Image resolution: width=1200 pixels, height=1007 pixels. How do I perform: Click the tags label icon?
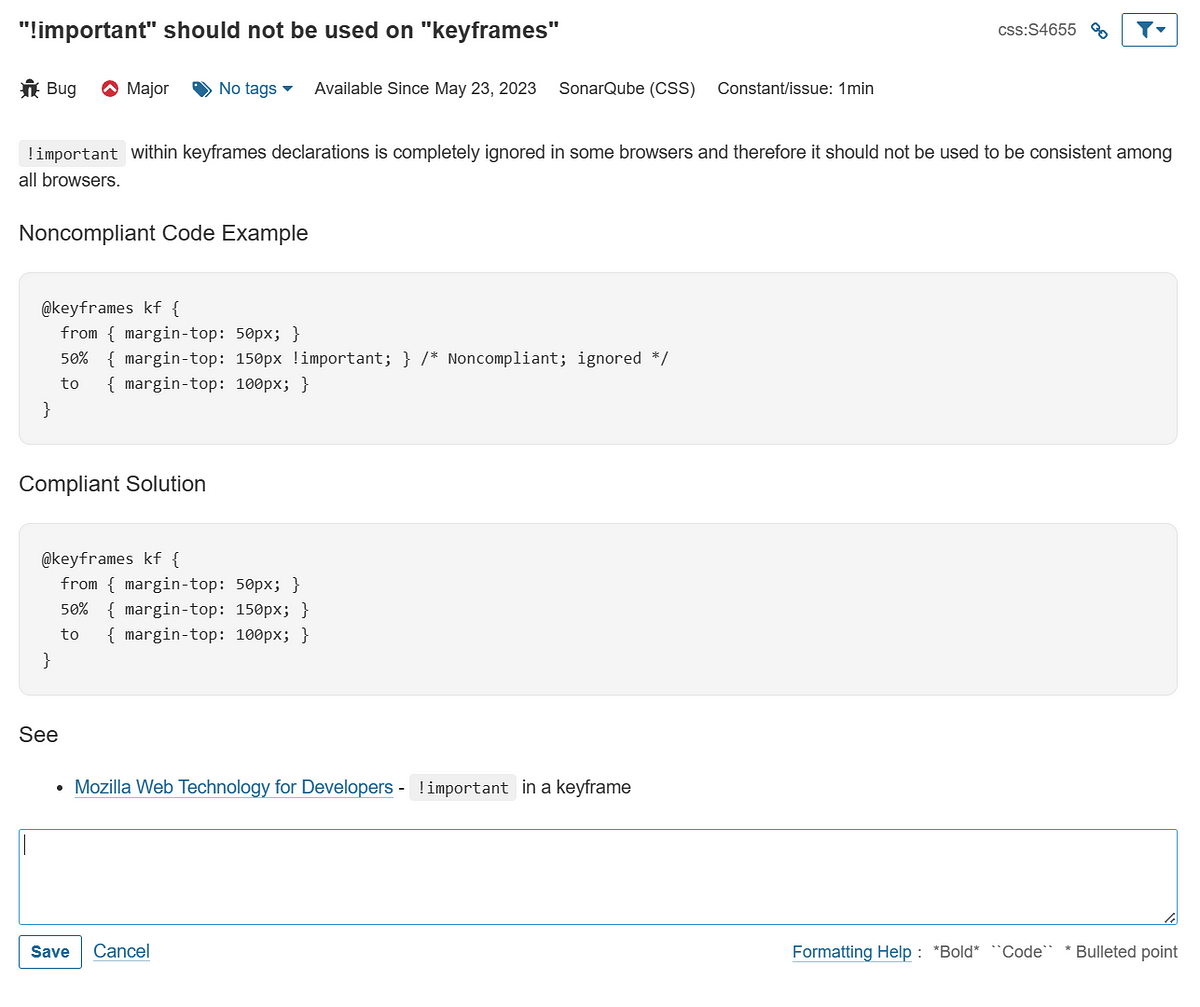202,89
